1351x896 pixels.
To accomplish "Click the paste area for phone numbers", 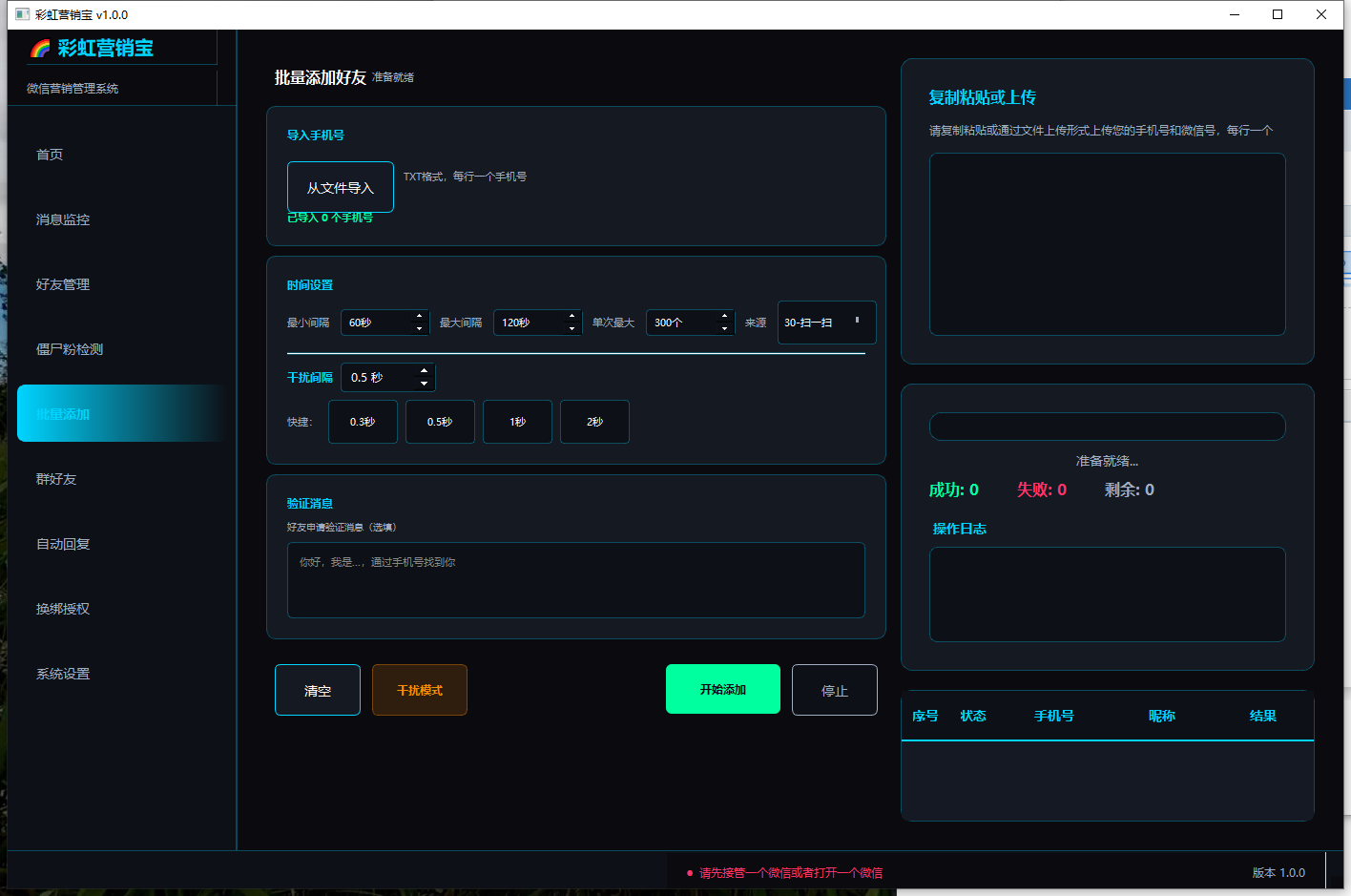I will coord(1108,244).
